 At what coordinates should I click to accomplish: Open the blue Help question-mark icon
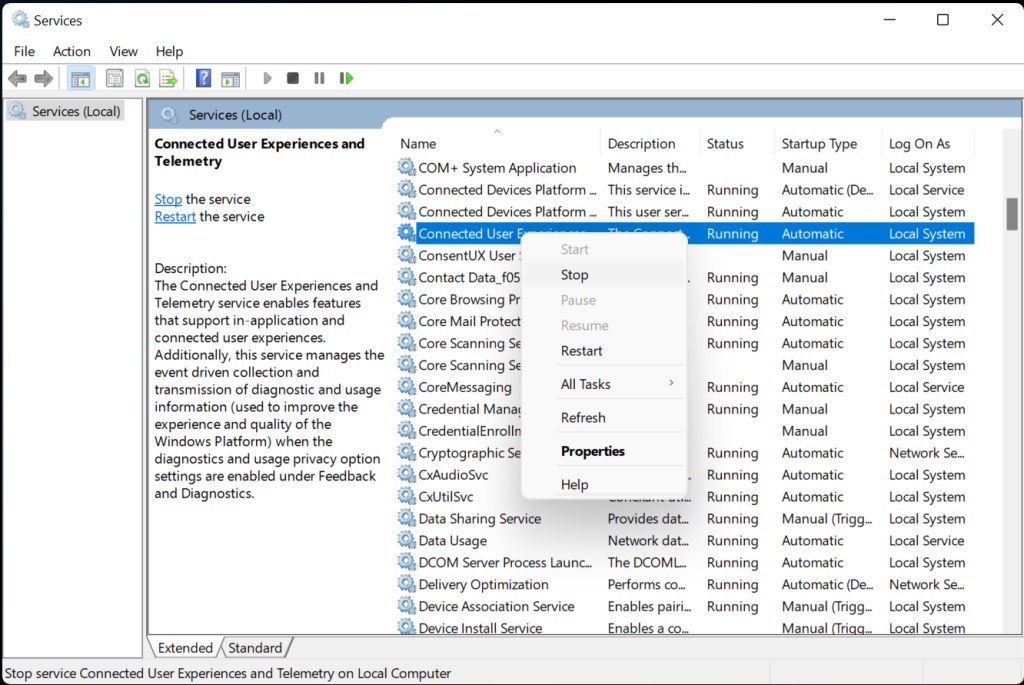(x=203, y=78)
